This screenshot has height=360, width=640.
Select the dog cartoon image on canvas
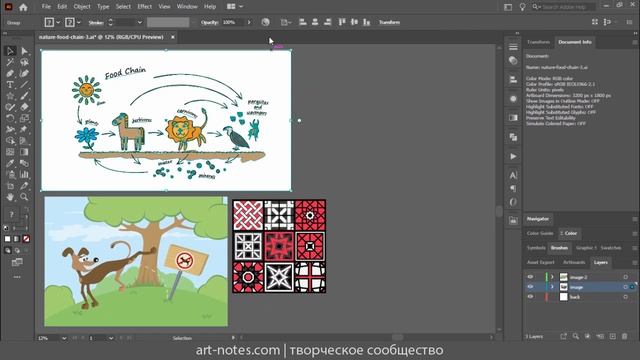point(136,261)
